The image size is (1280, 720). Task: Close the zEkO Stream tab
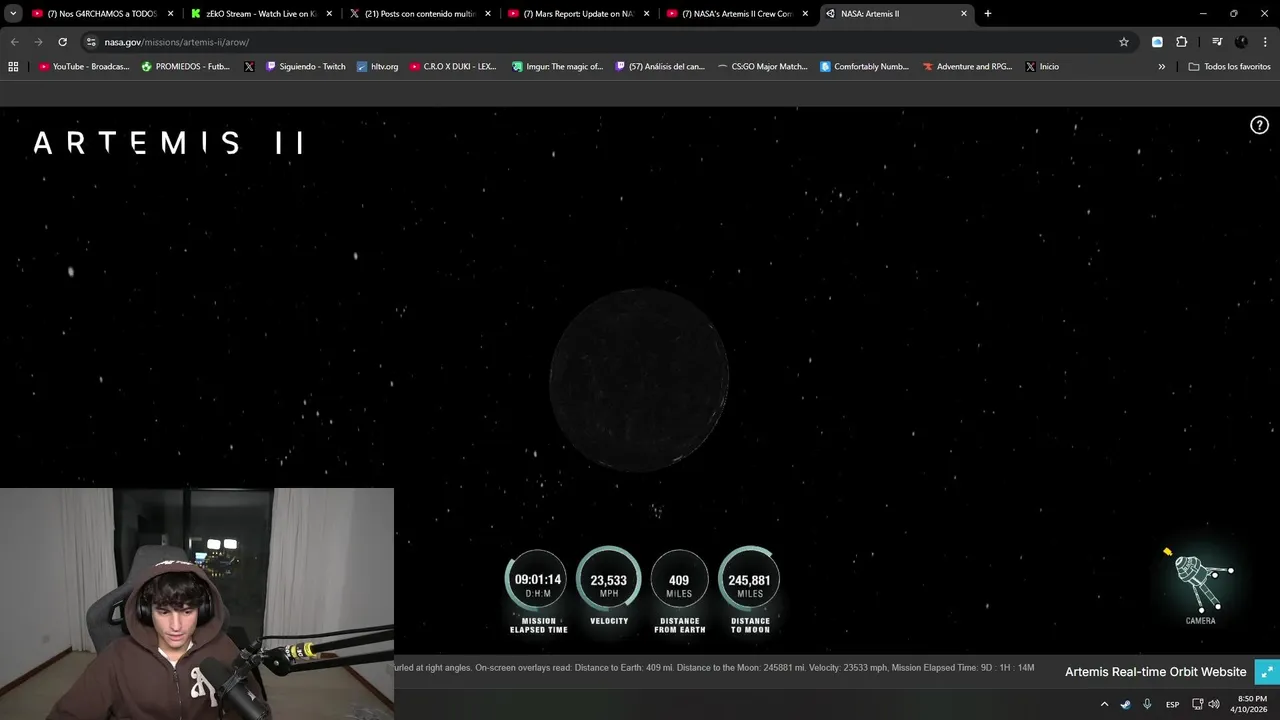point(329,14)
